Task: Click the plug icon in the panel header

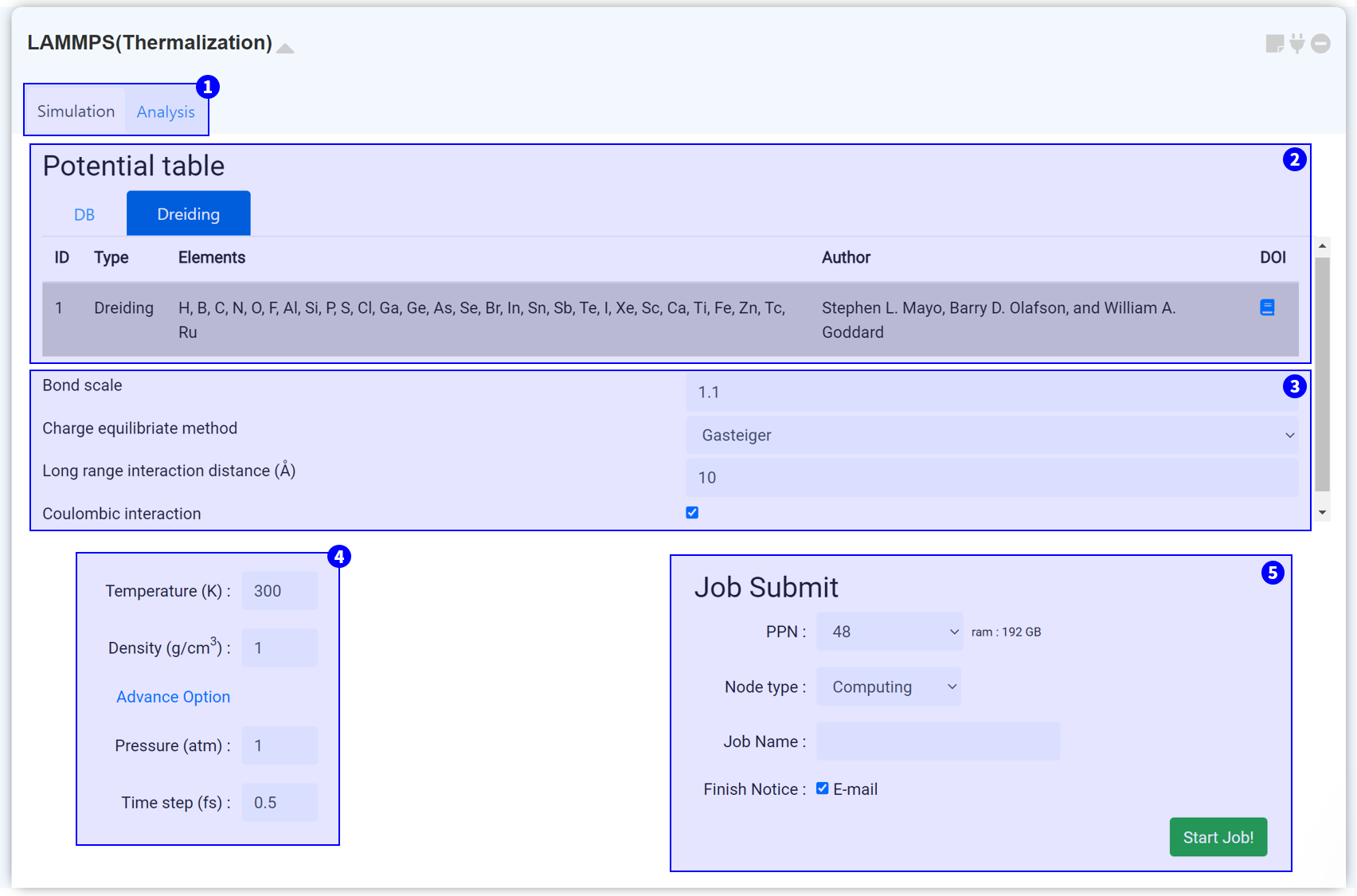Action: click(1297, 43)
